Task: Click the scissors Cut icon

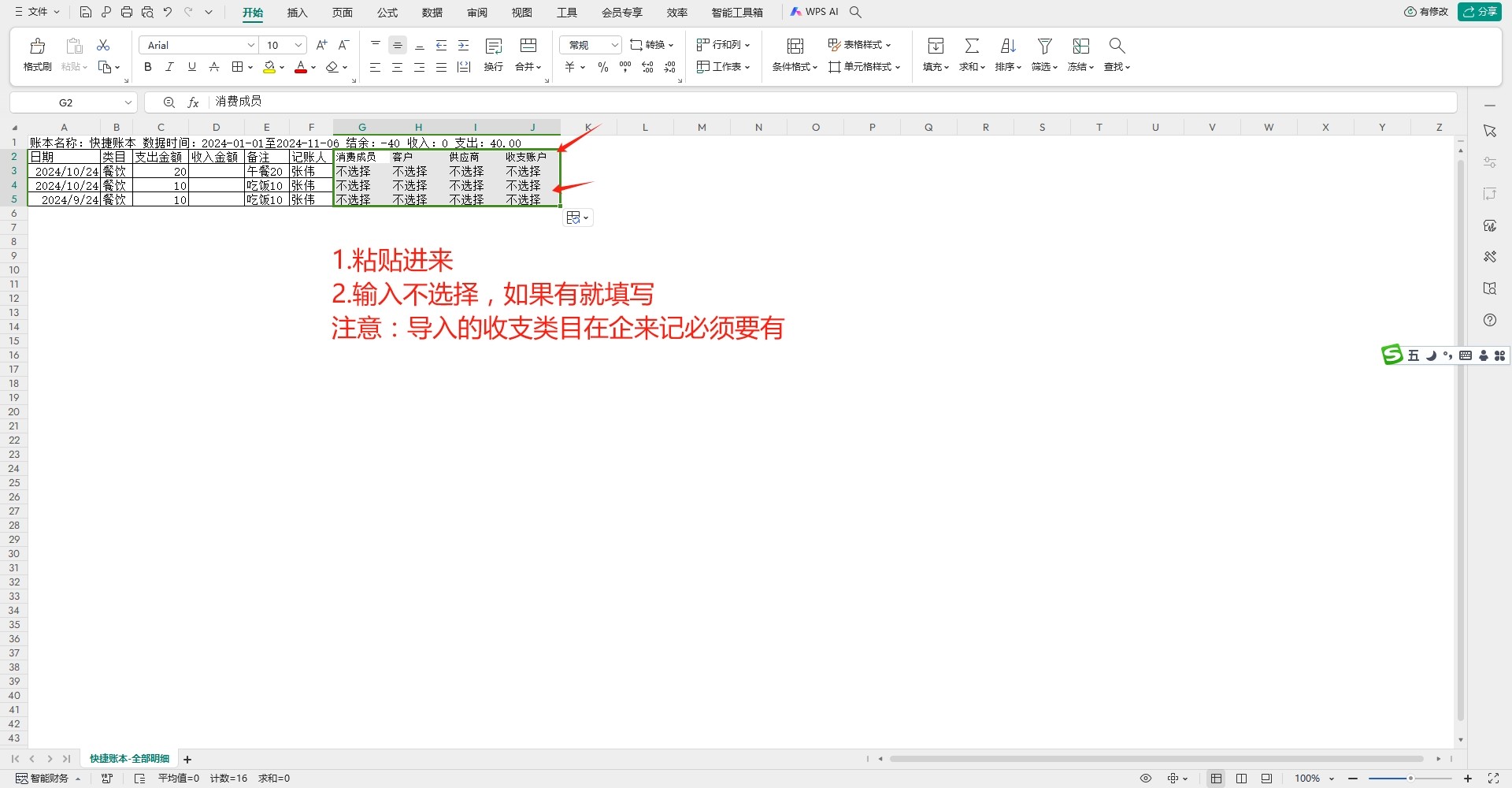Action: pyautogui.click(x=103, y=46)
